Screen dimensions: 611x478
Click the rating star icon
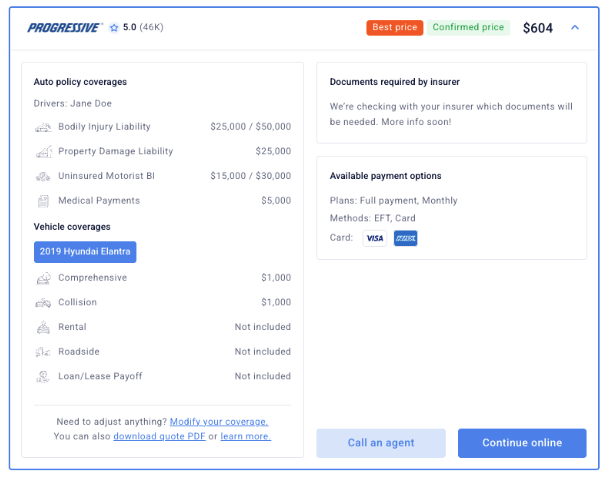pyautogui.click(x=114, y=28)
